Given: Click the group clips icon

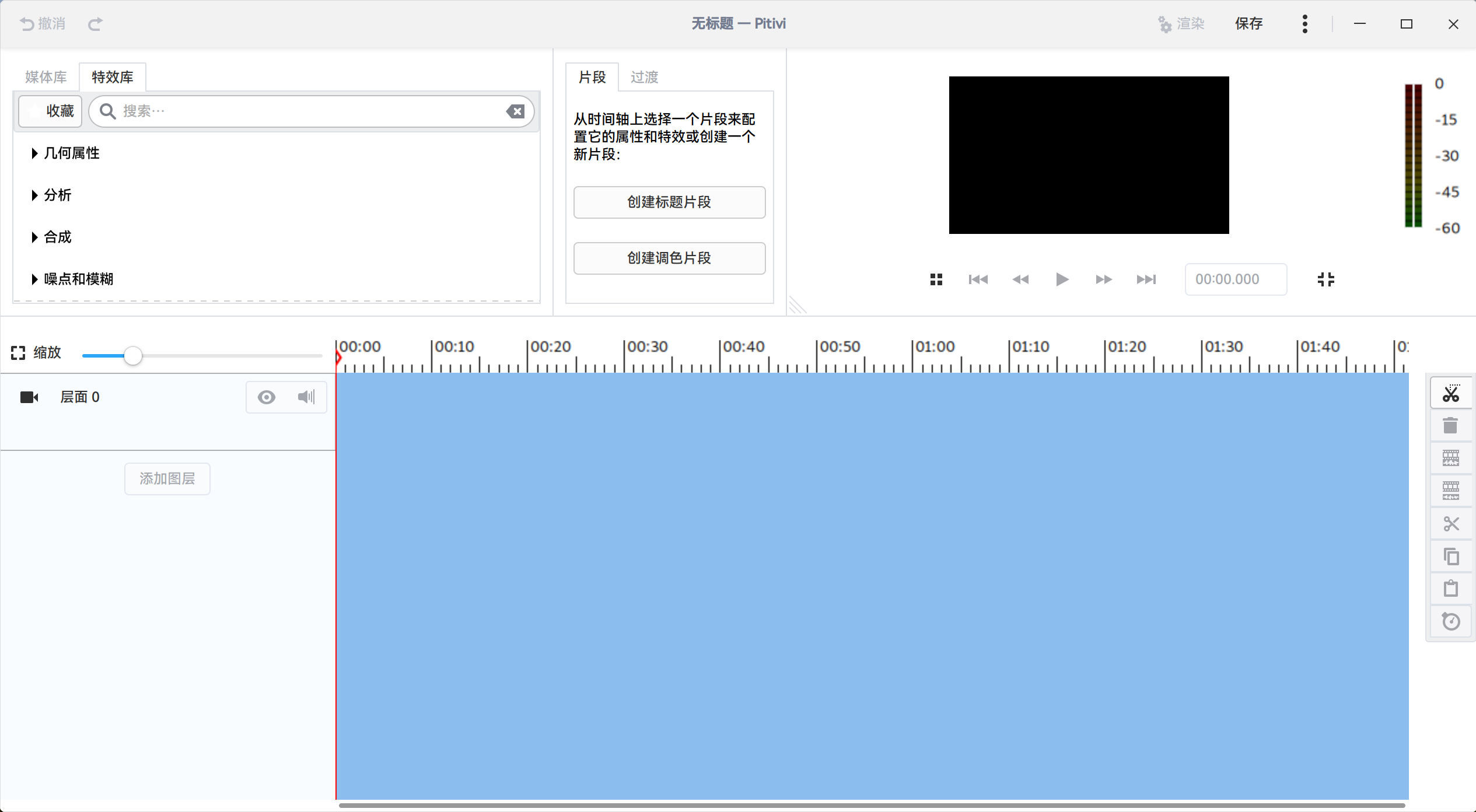Looking at the screenshot, I should (1451, 459).
